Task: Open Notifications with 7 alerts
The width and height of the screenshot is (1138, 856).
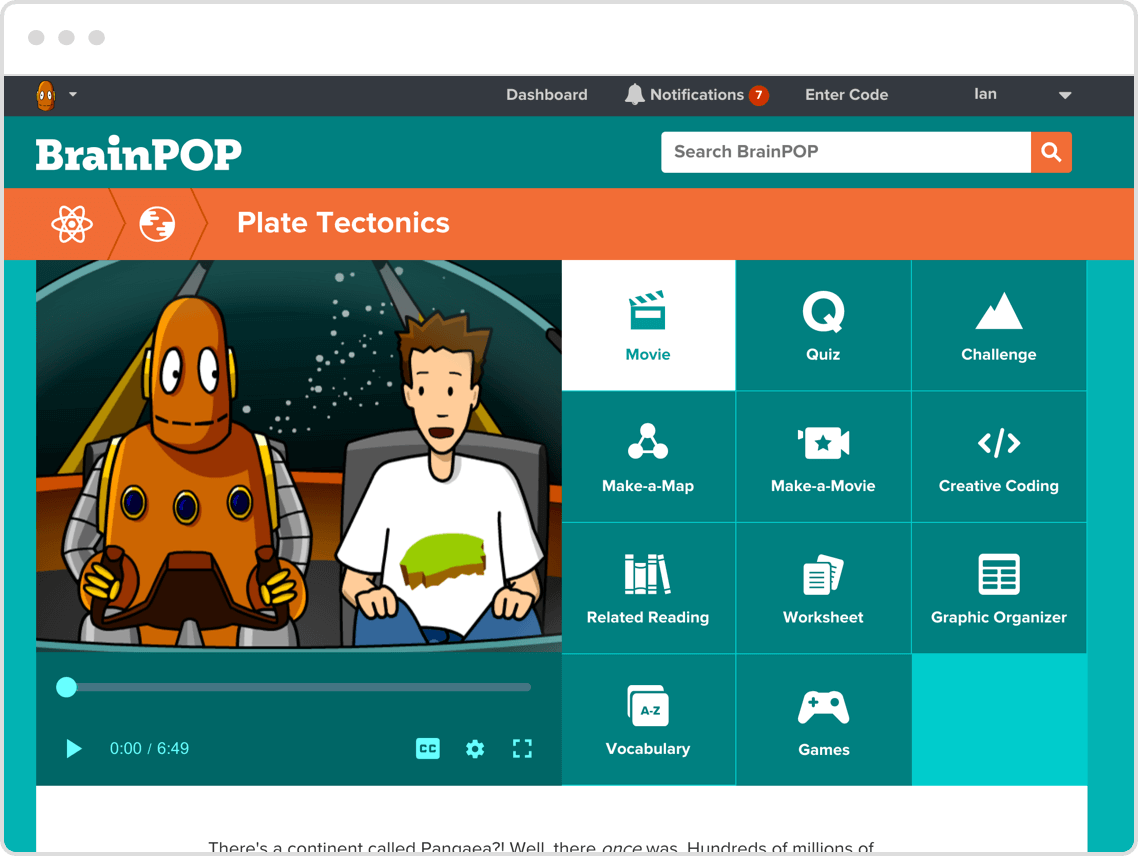Action: [696, 95]
